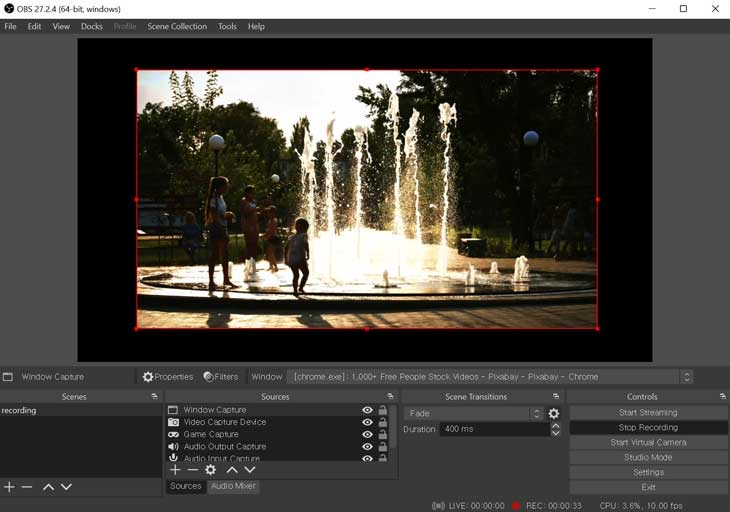This screenshot has height=512, width=730.
Task: Click the Stop Recording button
Action: pyautogui.click(x=648, y=427)
